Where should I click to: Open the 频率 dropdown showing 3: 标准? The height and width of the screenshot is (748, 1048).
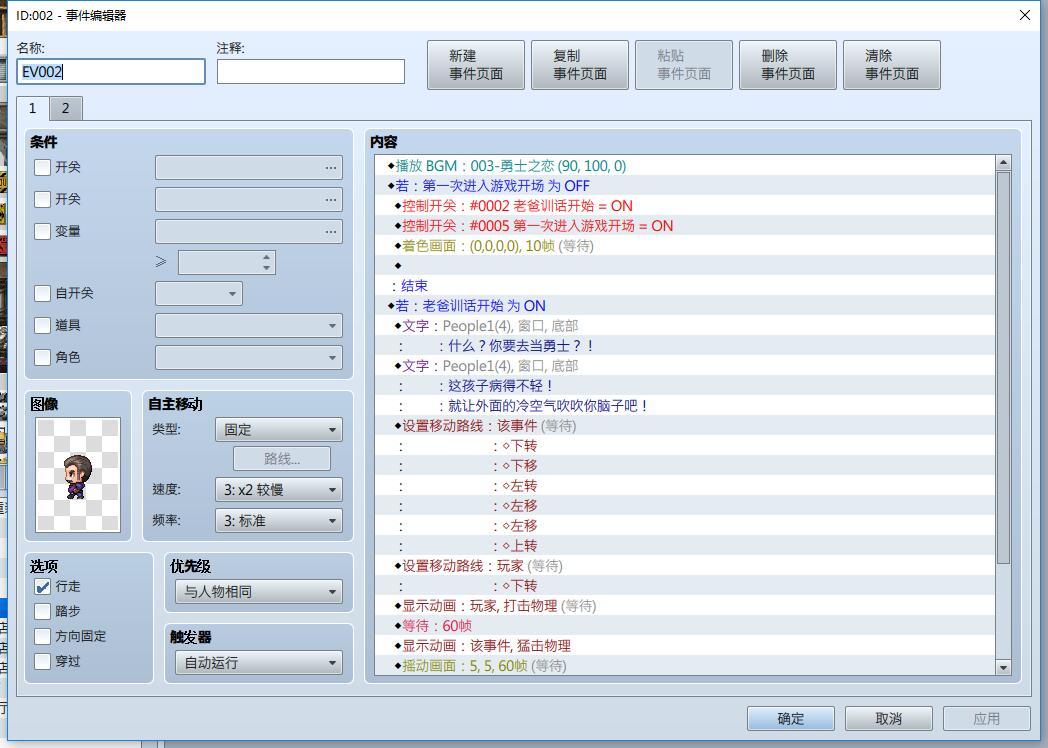coord(279,521)
